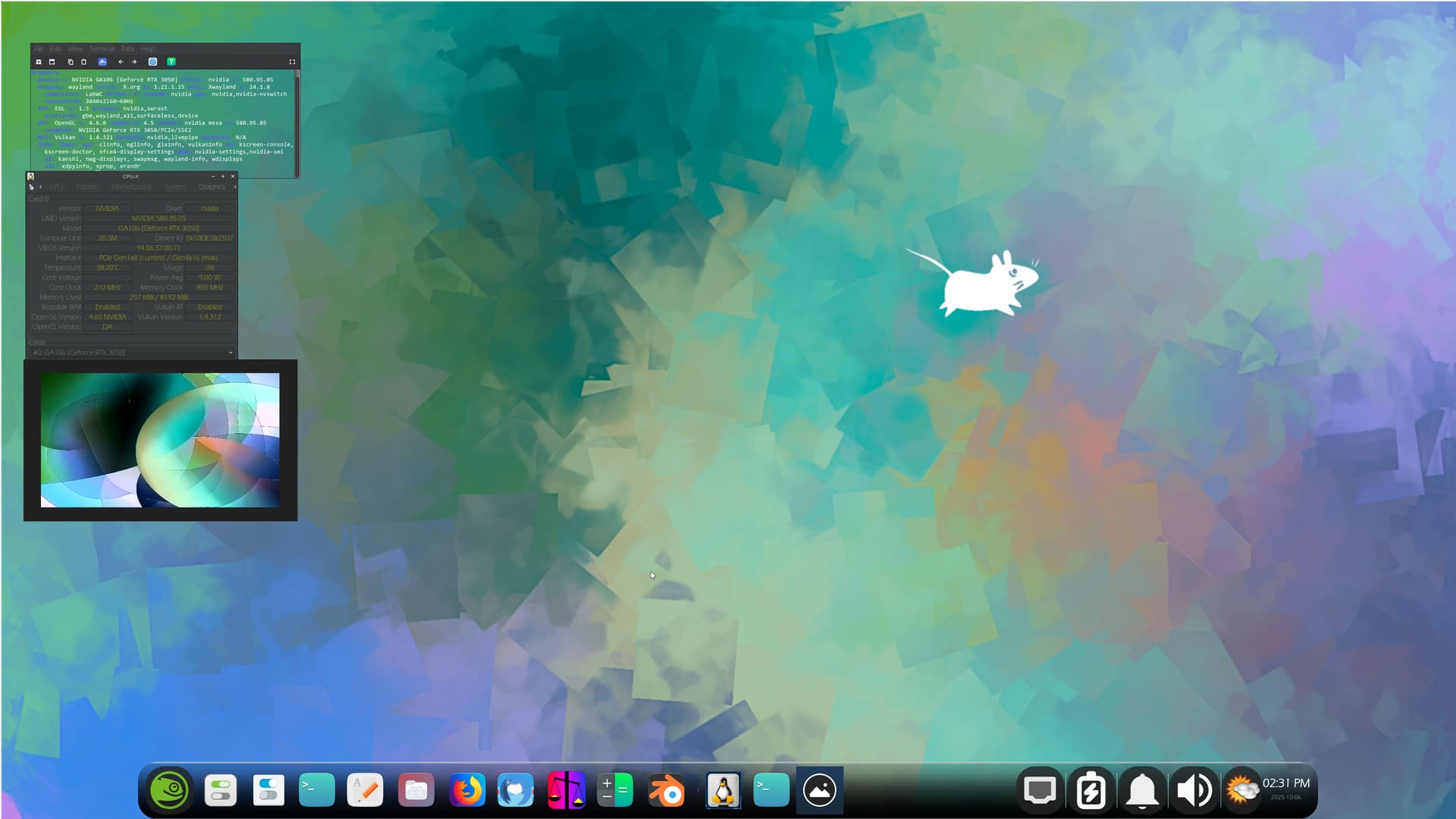Open the volume speaker tray icon
The width and height of the screenshot is (1456, 819).
tap(1194, 790)
